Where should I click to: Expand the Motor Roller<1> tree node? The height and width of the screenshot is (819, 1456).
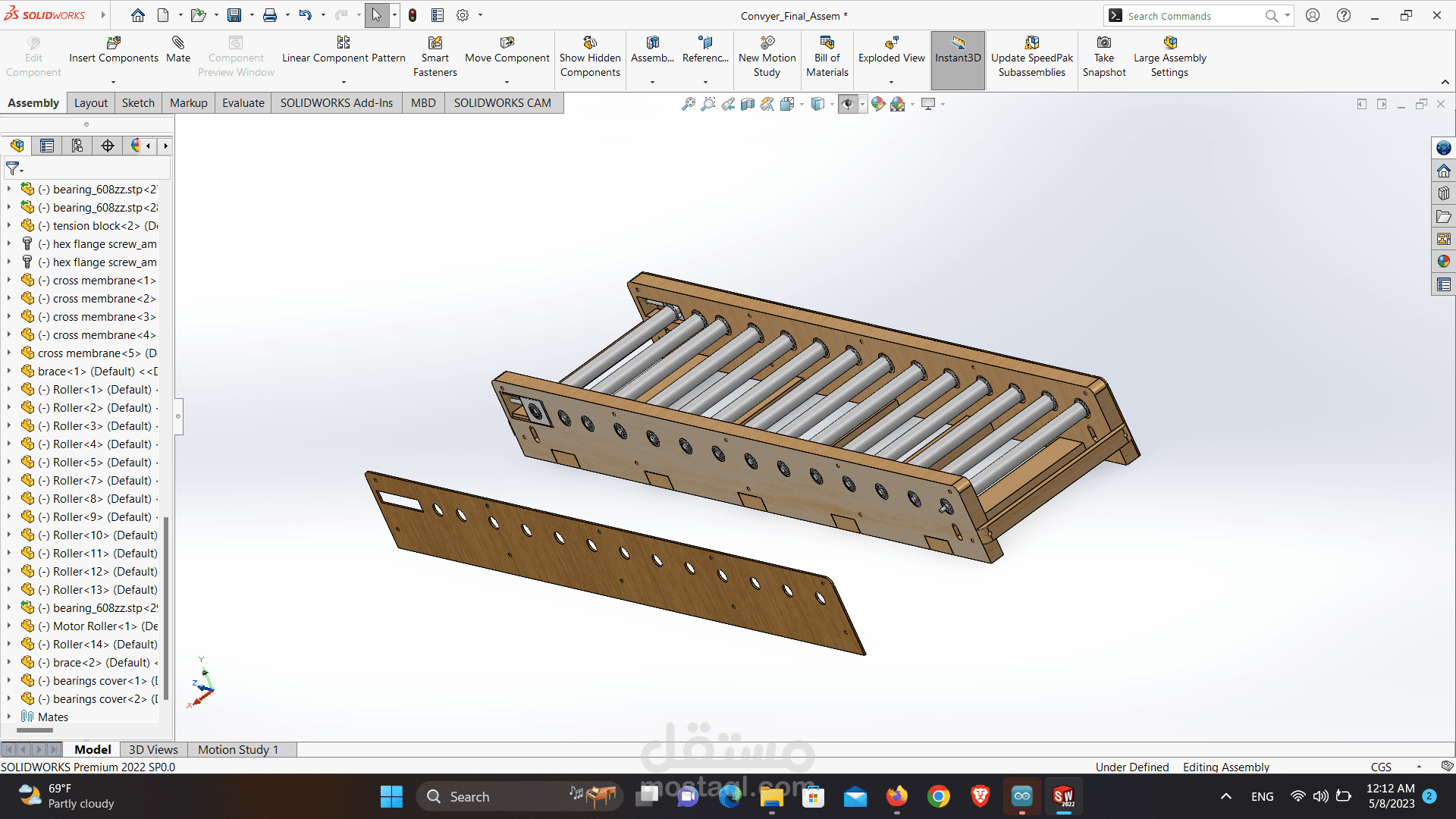pos(9,626)
